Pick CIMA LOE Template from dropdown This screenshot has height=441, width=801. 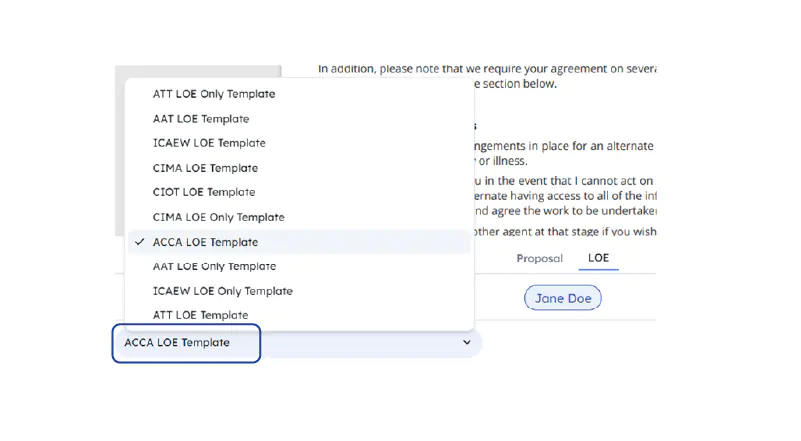tap(205, 168)
